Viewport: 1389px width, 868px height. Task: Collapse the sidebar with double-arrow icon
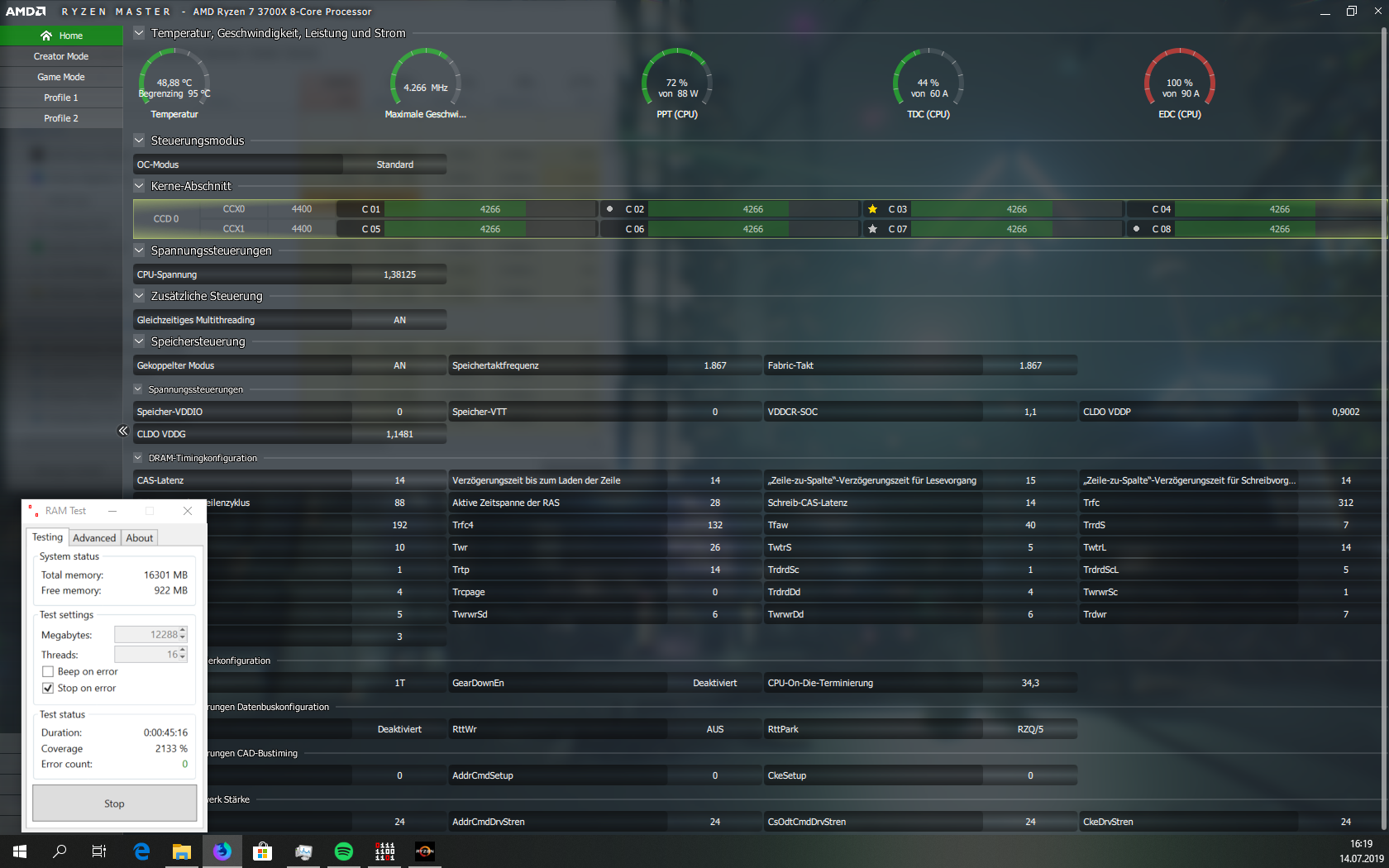point(122,431)
